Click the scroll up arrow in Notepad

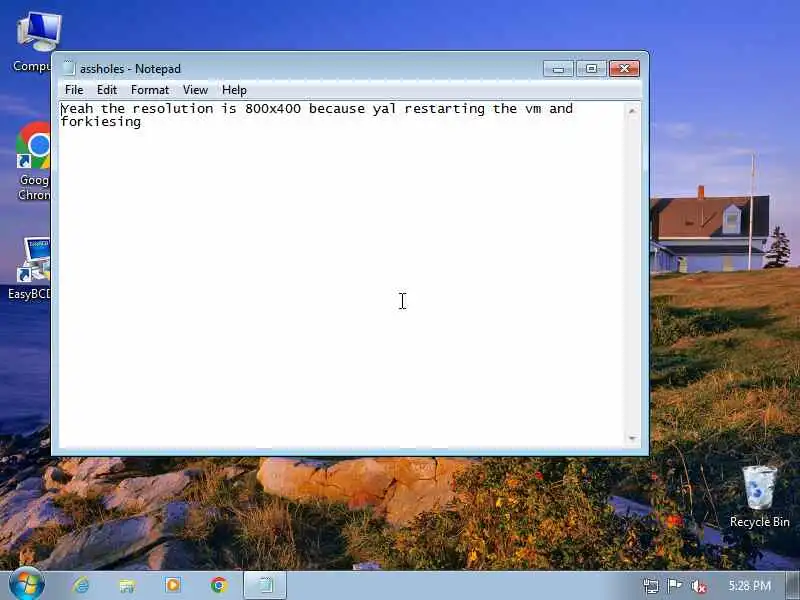[x=632, y=110]
